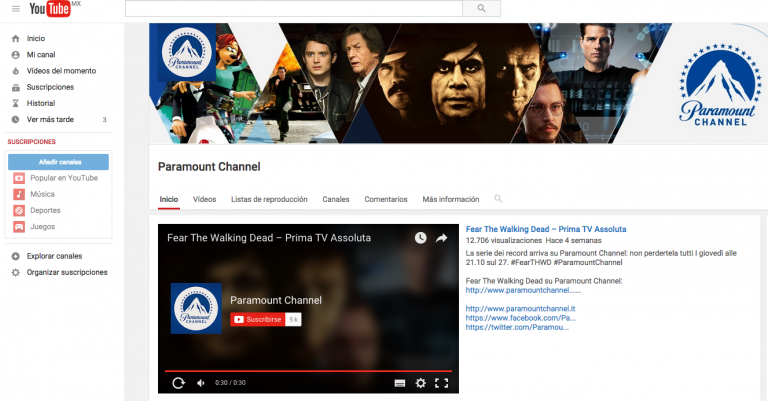The height and width of the screenshot is (401, 768).
Task: Click the Deportes channel icon
Action: pos(19,211)
